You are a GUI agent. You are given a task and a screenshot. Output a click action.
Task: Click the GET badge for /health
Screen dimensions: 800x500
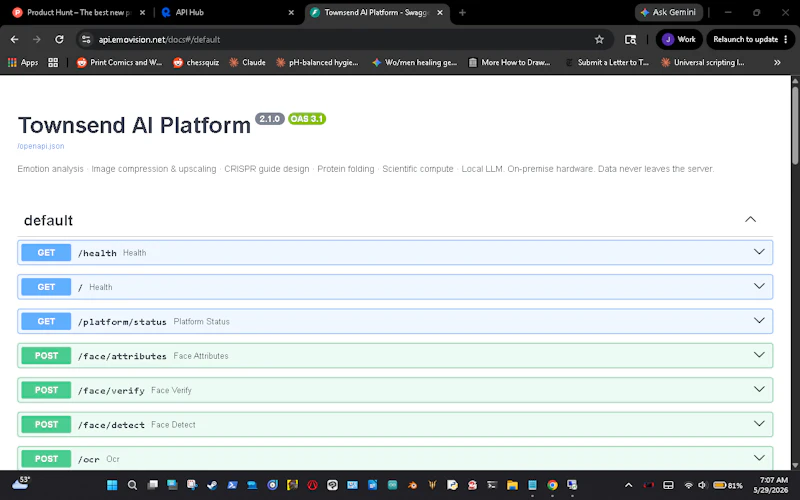46,253
